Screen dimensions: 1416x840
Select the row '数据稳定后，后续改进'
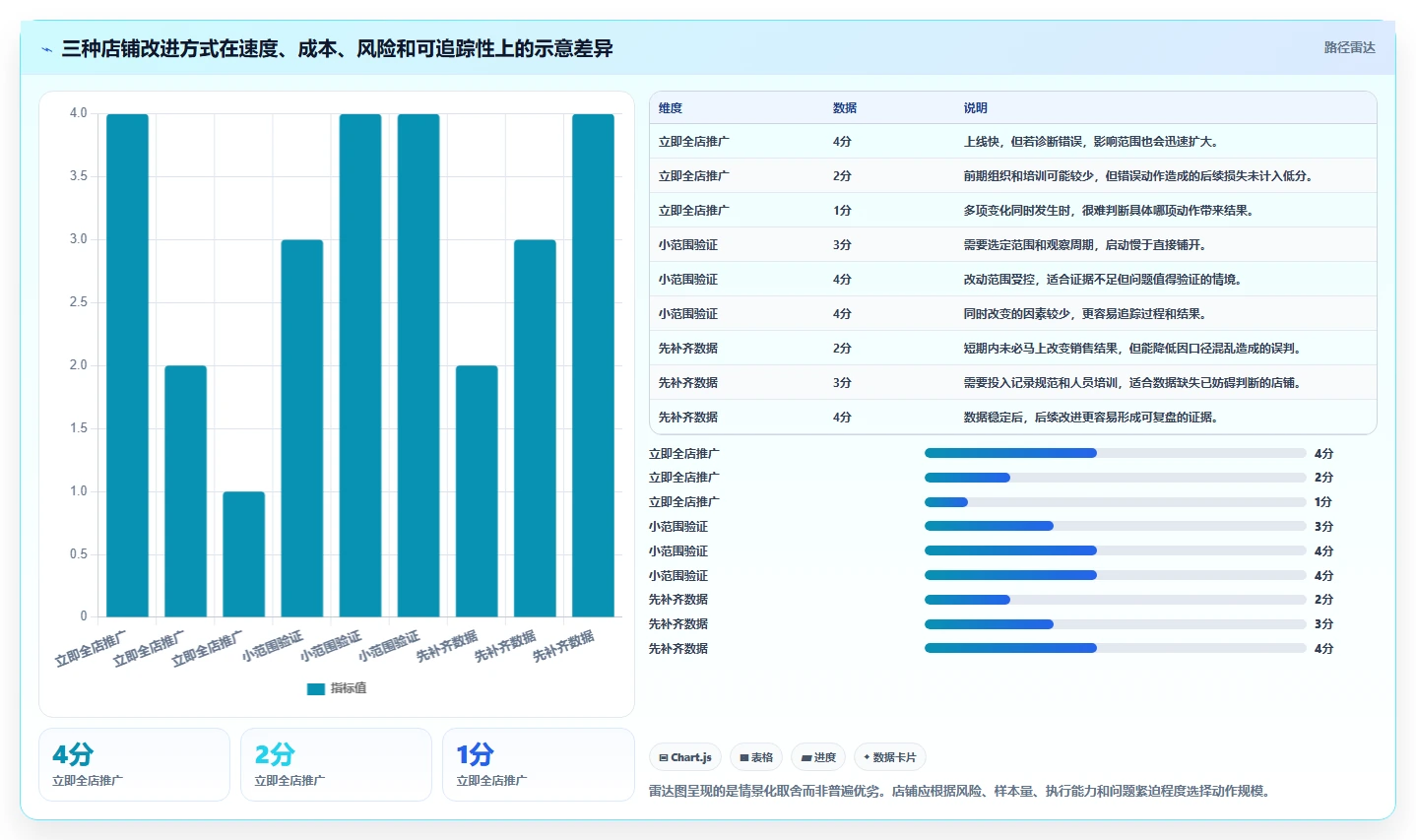point(1012,418)
